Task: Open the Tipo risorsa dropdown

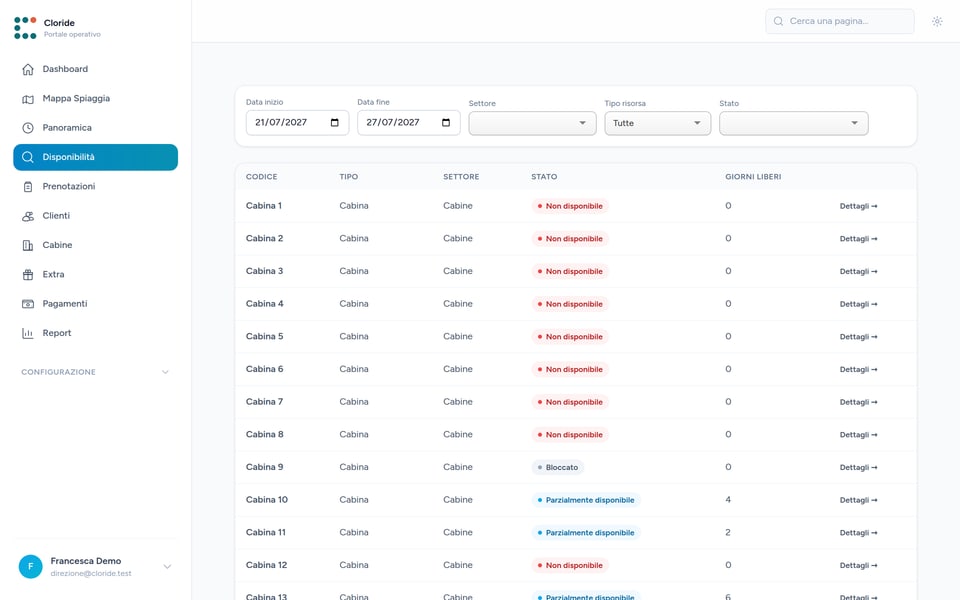Action: pyautogui.click(x=658, y=123)
